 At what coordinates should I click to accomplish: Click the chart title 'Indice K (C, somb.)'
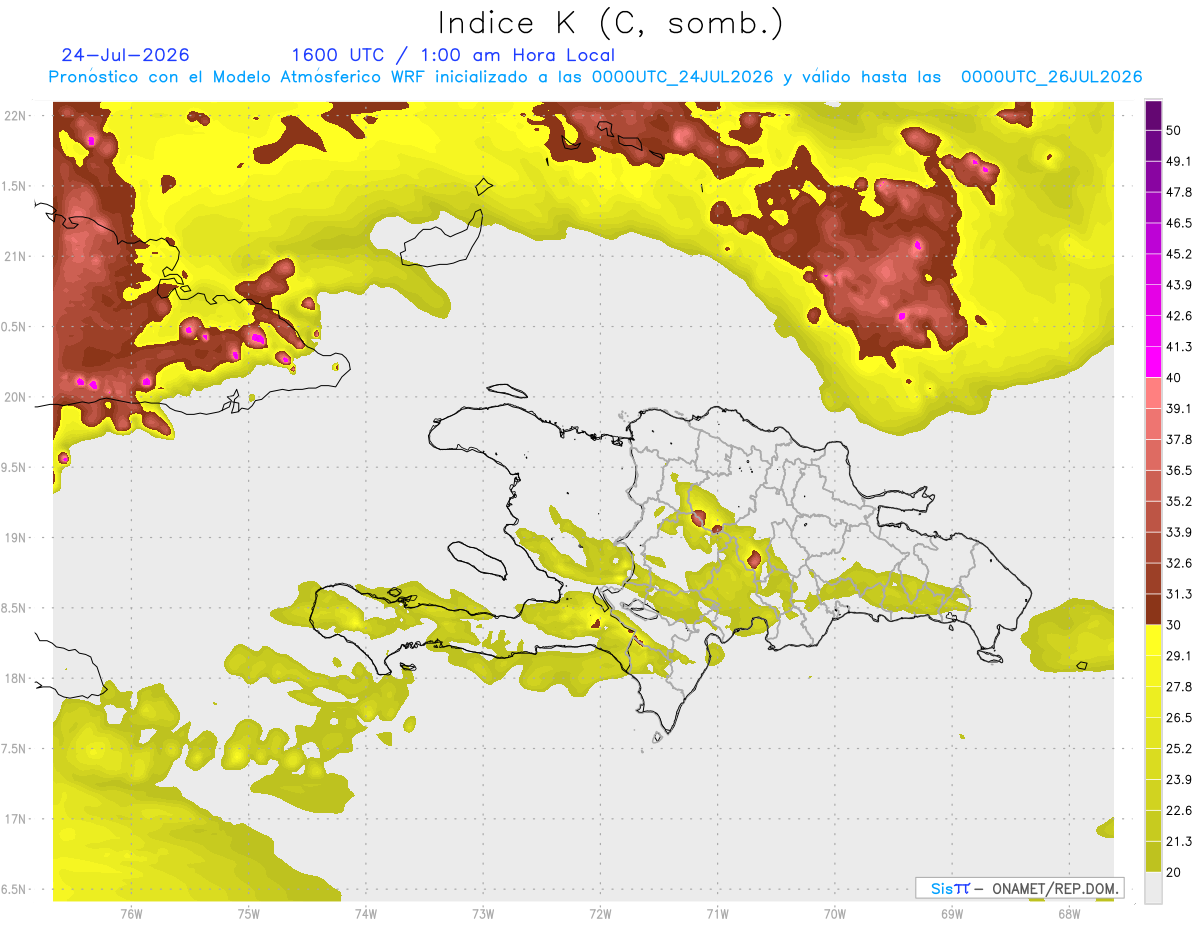pyautogui.click(x=610, y=23)
